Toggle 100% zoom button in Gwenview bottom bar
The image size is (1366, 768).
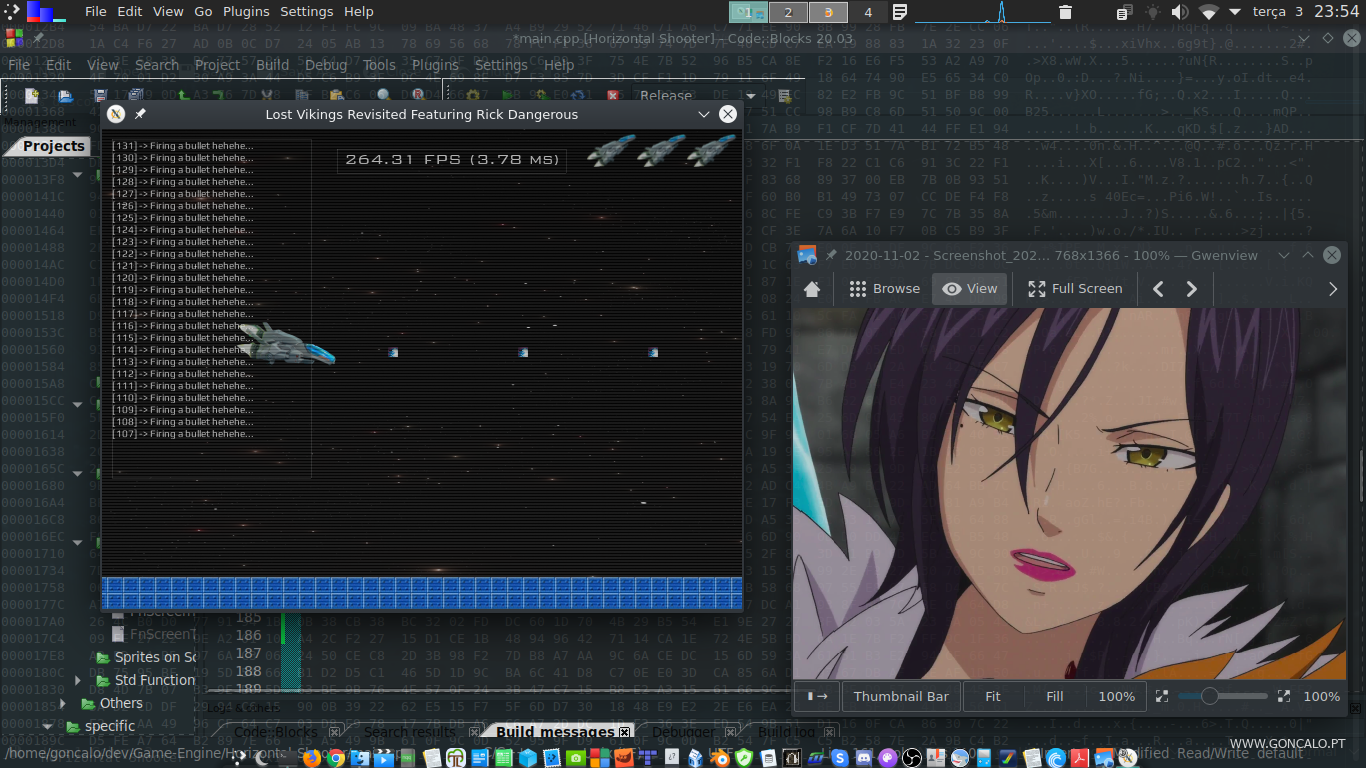(1116, 696)
